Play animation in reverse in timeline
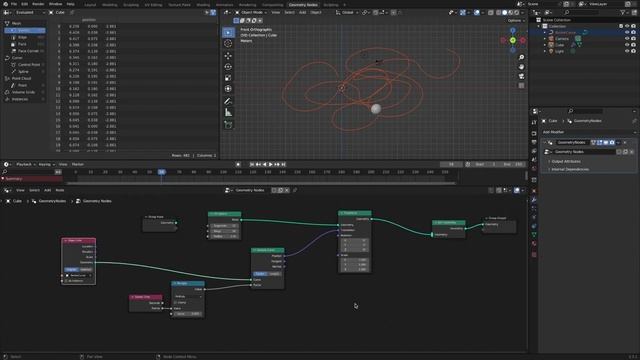This screenshot has height=360, width=640. pos(264,164)
